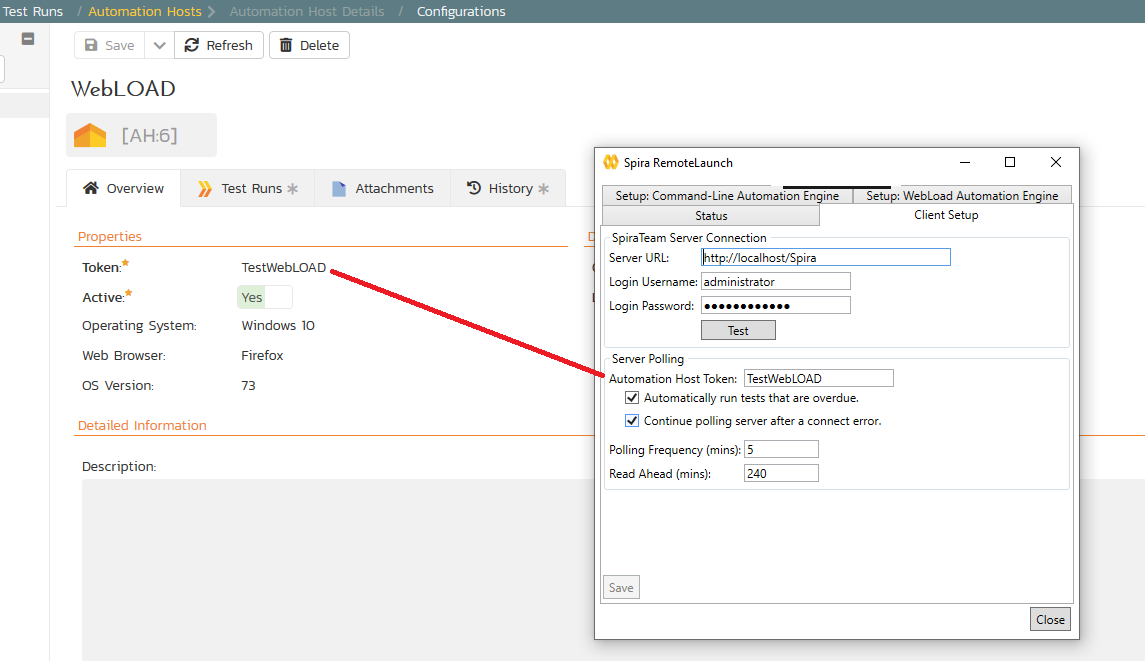This screenshot has width=1145, height=661.
Task: Open Setup: WebLoad Automation Engine tab
Action: coord(961,196)
